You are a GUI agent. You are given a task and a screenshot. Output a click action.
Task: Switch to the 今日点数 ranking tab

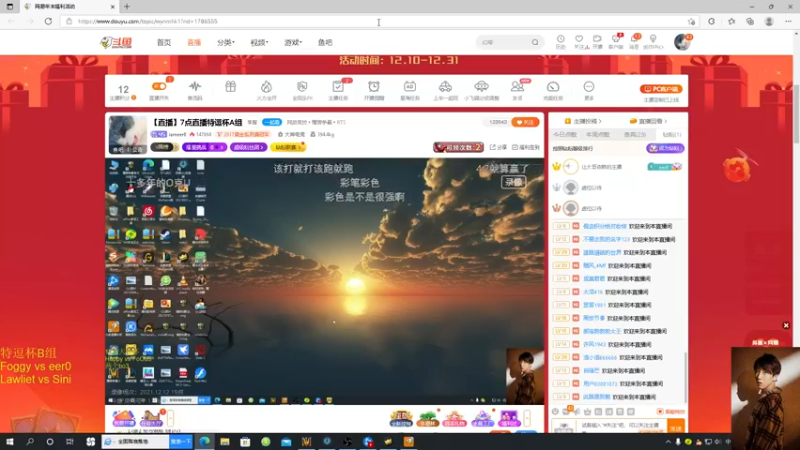[565, 135]
